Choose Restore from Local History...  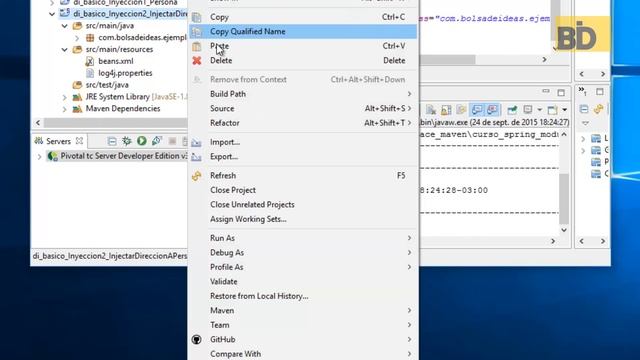pos(303,296)
